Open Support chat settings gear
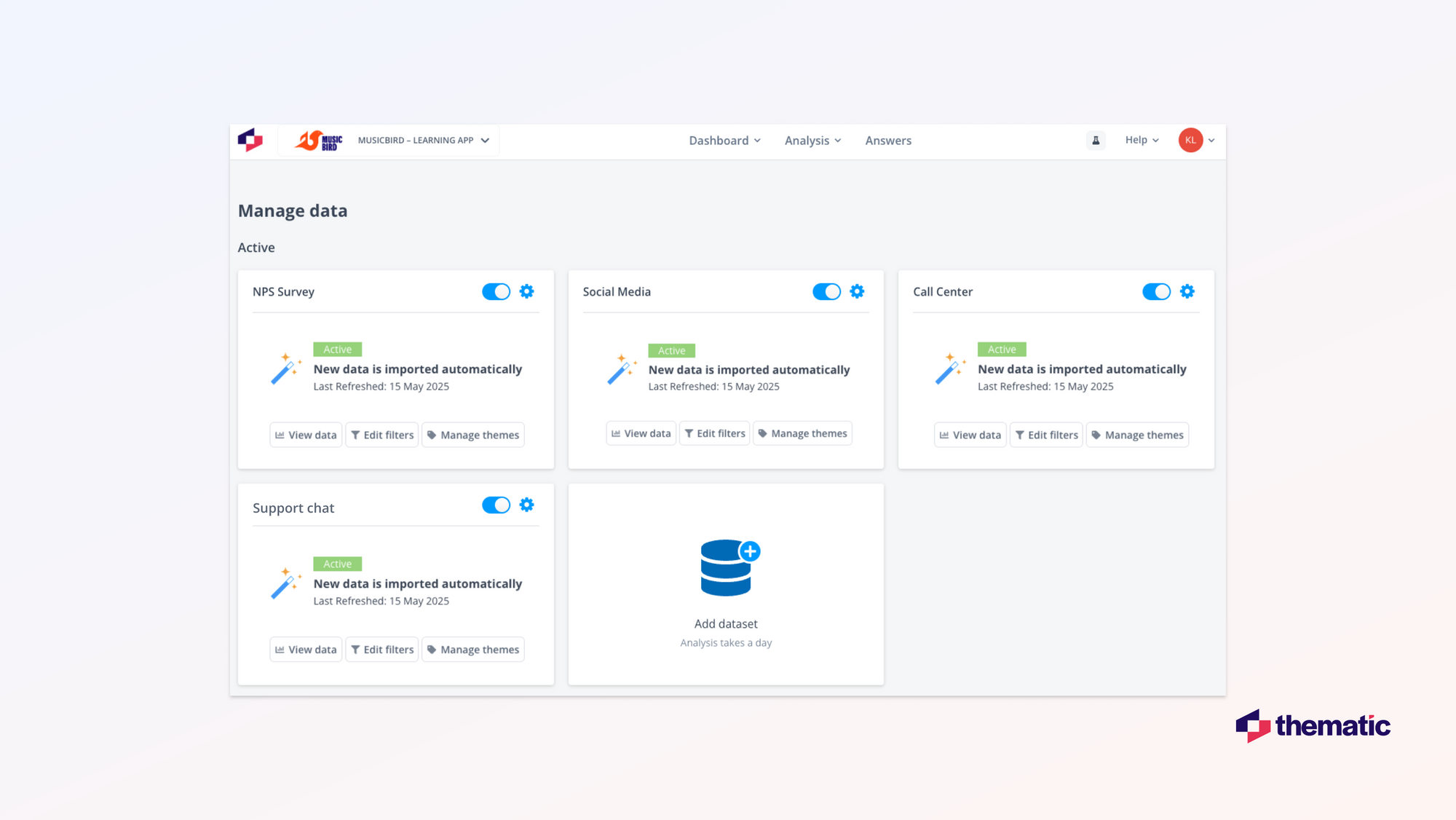The width and height of the screenshot is (1456, 820). coord(526,505)
